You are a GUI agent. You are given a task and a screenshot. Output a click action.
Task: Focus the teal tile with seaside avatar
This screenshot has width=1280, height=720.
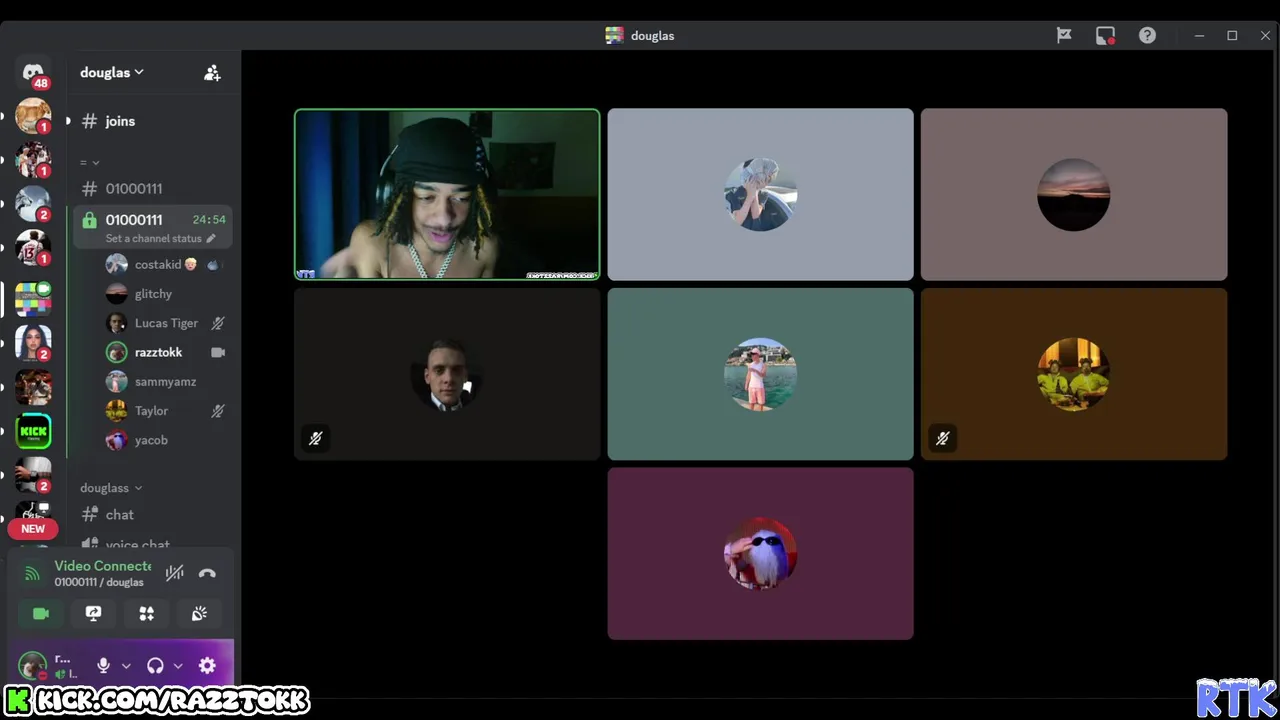pyautogui.click(x=760, y=374)
